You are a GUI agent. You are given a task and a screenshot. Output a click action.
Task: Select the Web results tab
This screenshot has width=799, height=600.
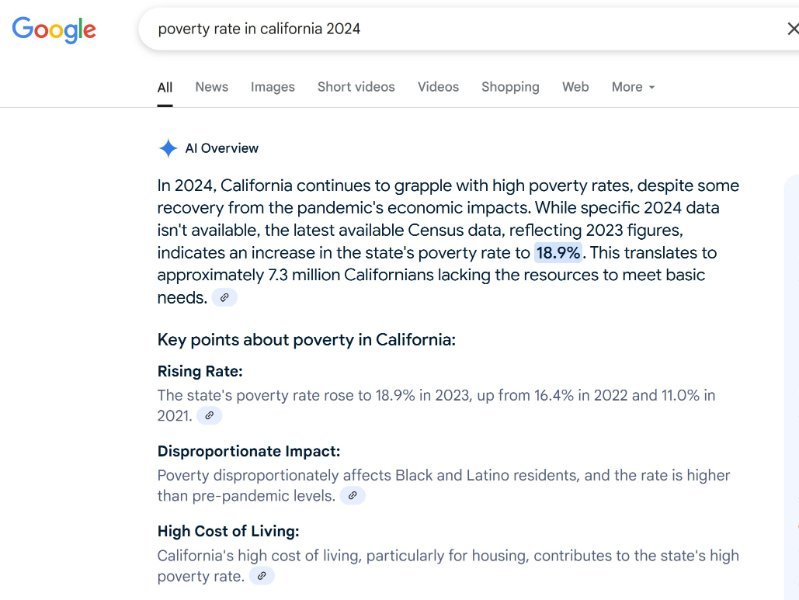[575, 87]
